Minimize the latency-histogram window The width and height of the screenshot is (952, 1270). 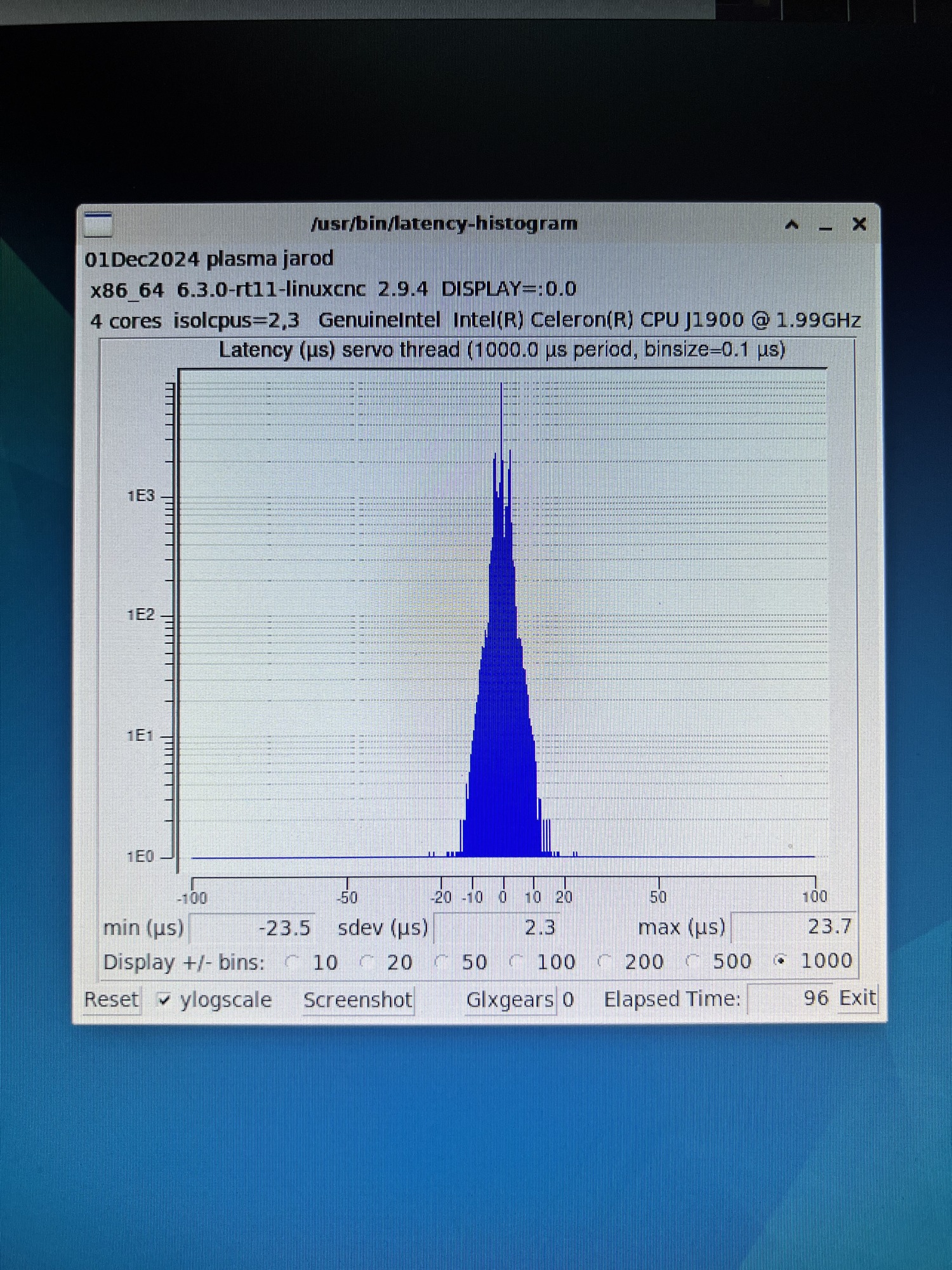(825, 228)
